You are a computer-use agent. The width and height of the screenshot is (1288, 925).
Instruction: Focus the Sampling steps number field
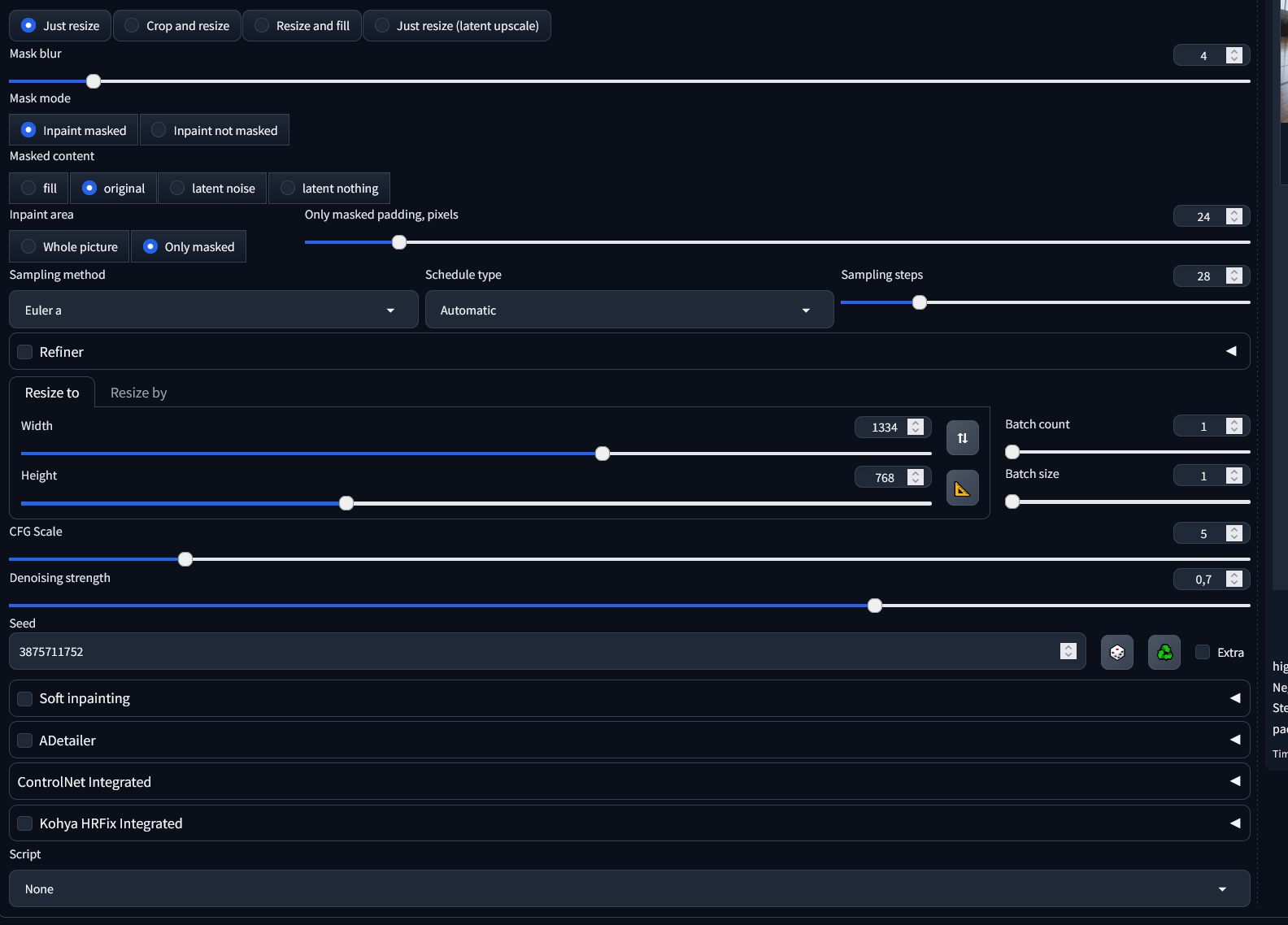tap(1212, 276)
